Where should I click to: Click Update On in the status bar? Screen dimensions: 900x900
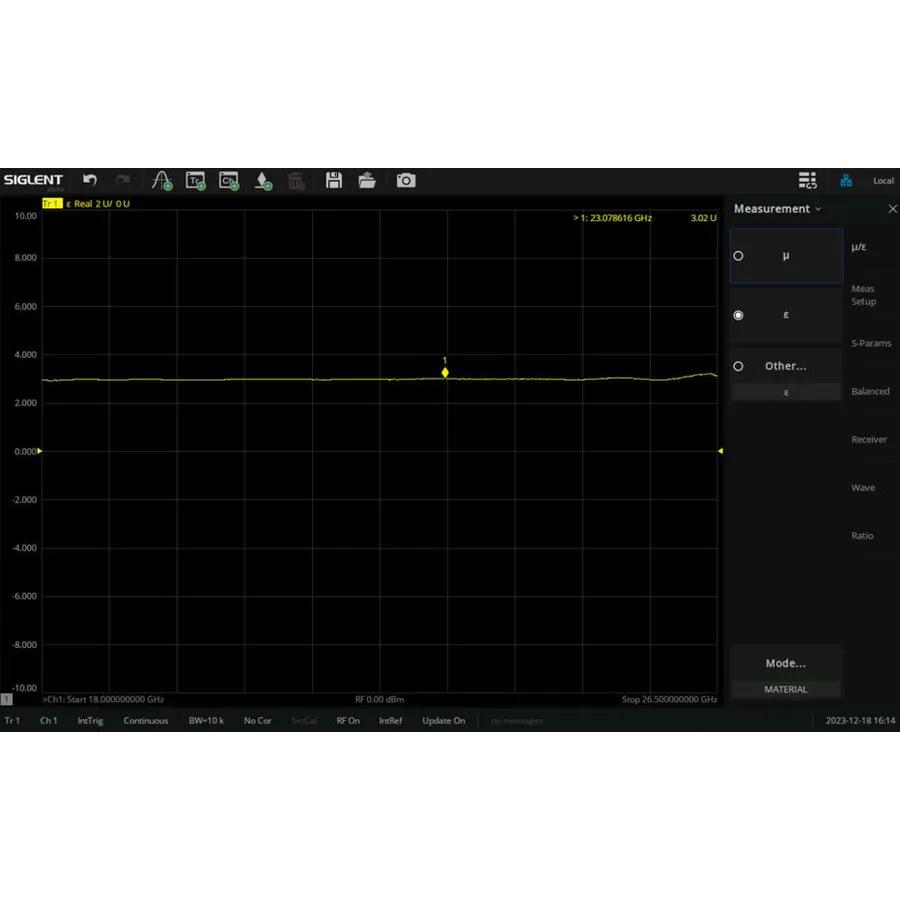tap(443, 720)
